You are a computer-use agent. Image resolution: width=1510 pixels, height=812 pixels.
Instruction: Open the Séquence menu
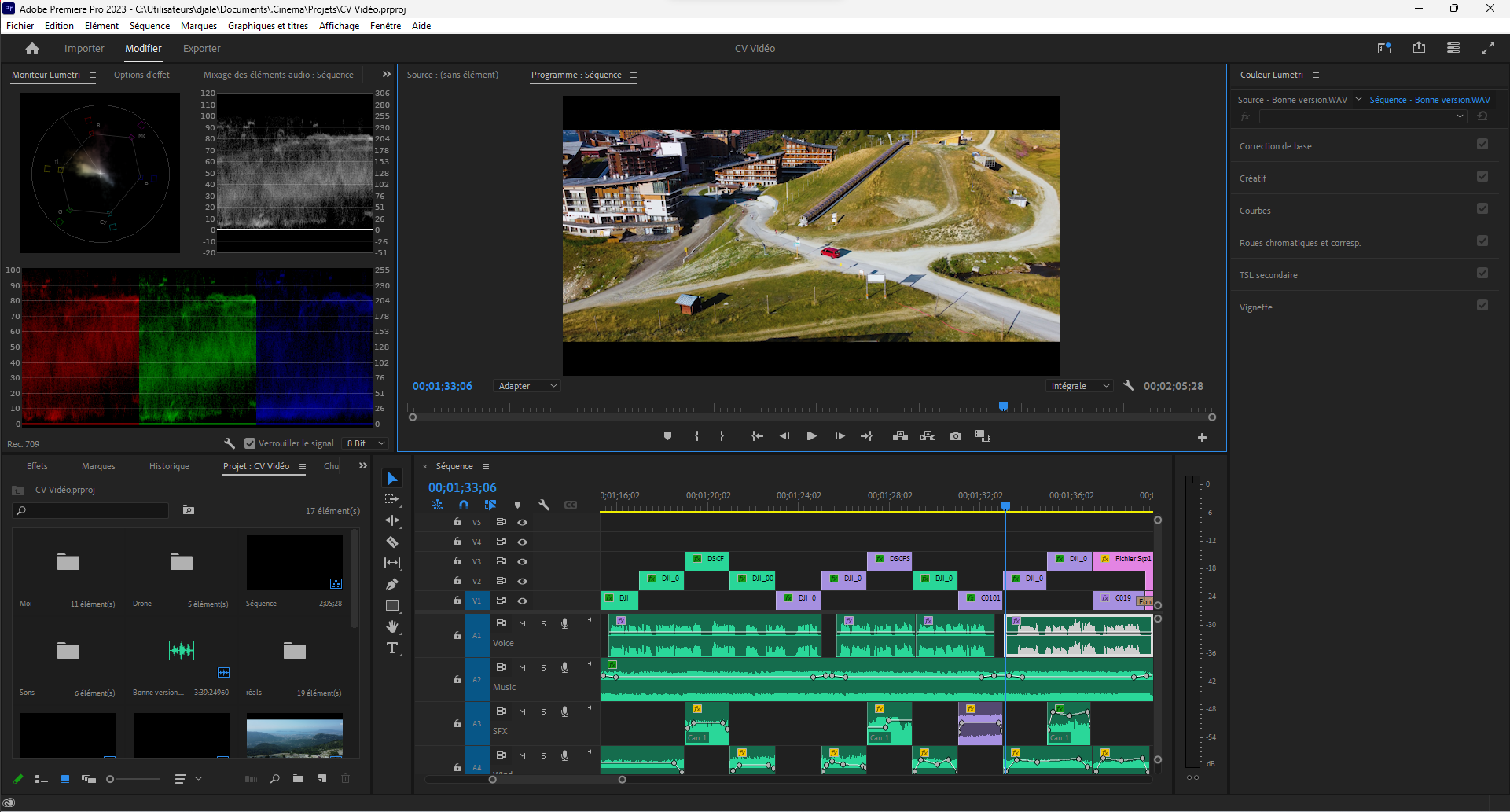pos(149,26)
